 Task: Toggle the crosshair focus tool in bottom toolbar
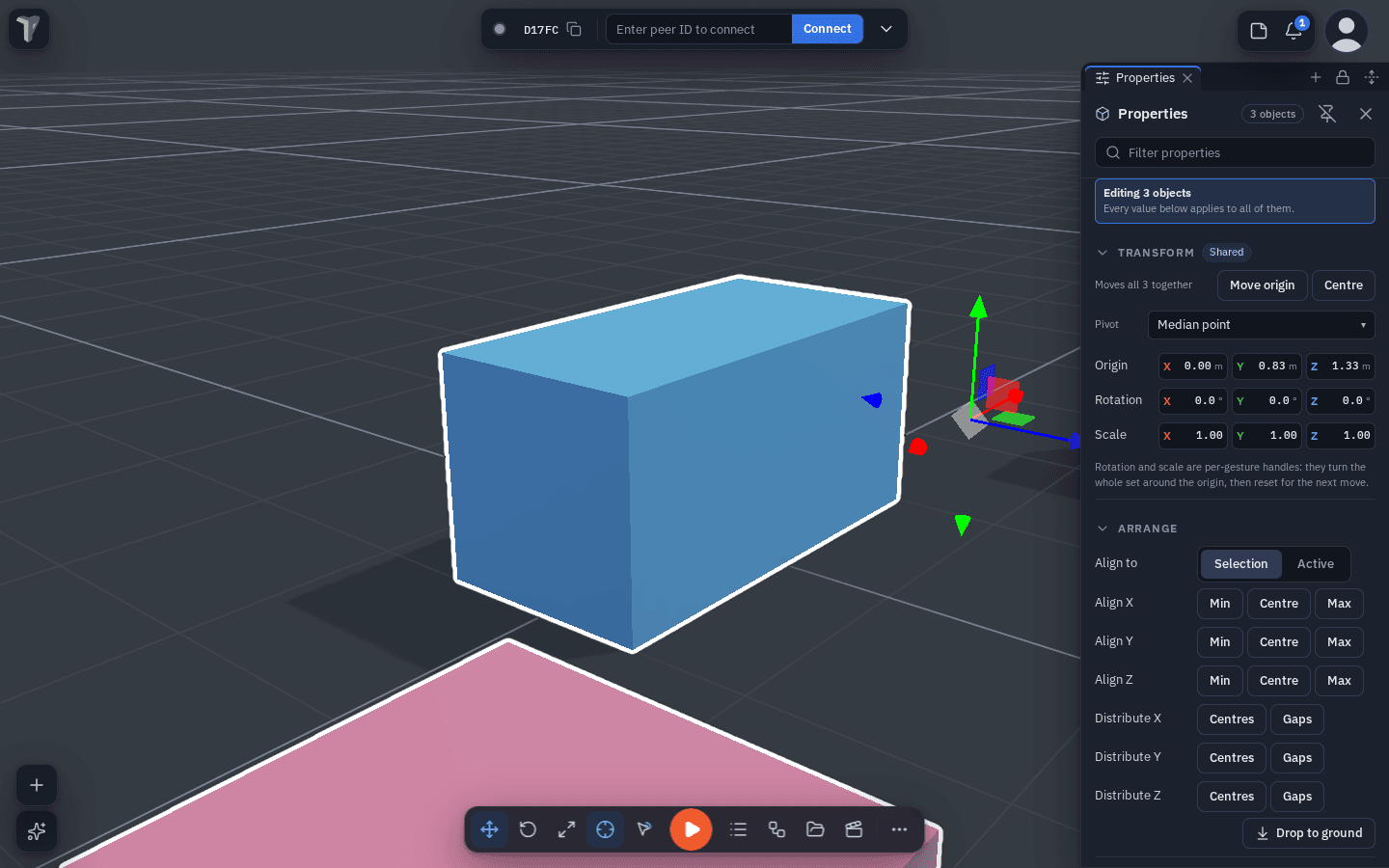click(605, 829)
